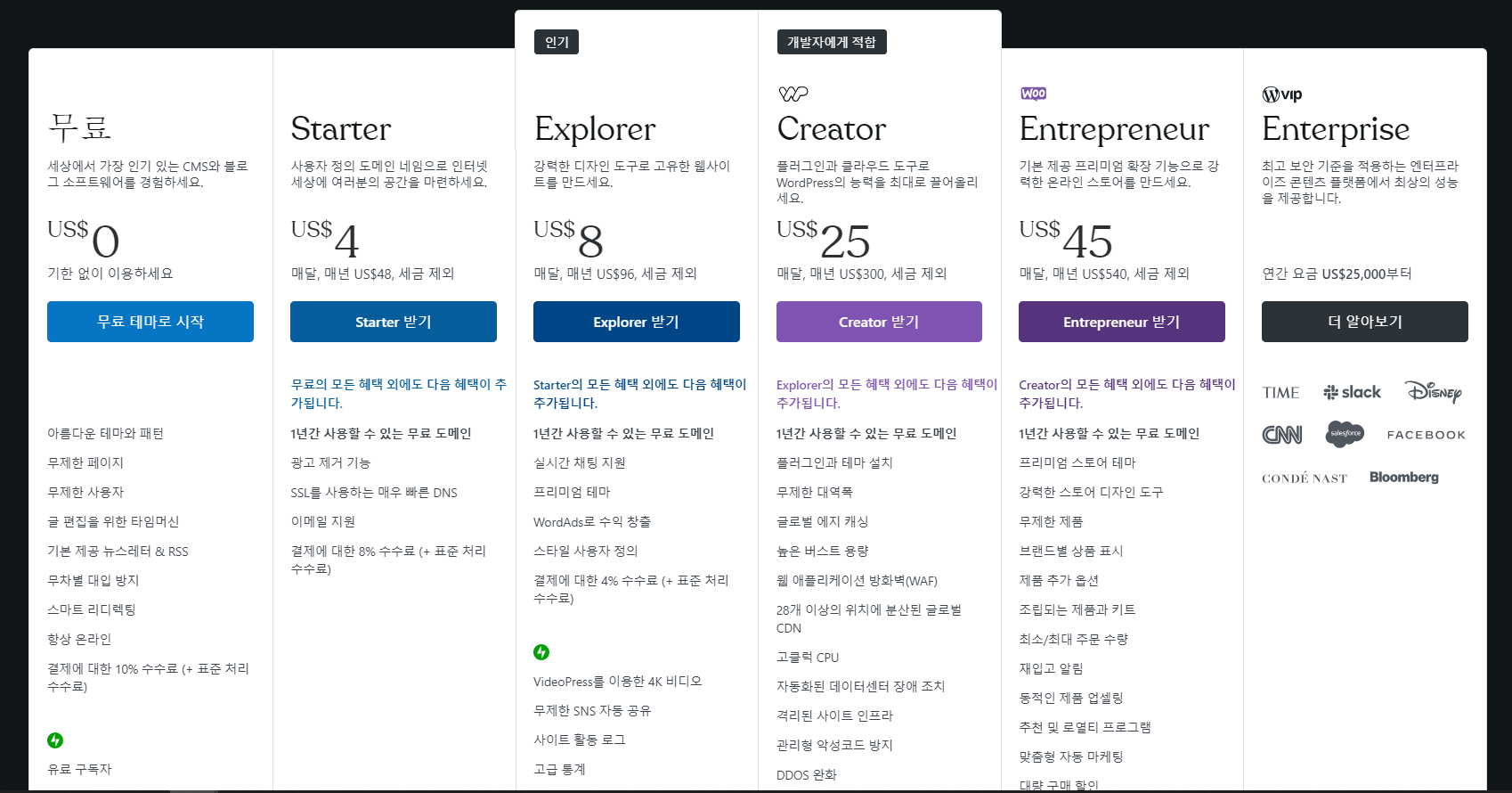Screen dimensions: 1512x793
Task: Click the 무제한 페이지 feature
Action: (85, 462)
